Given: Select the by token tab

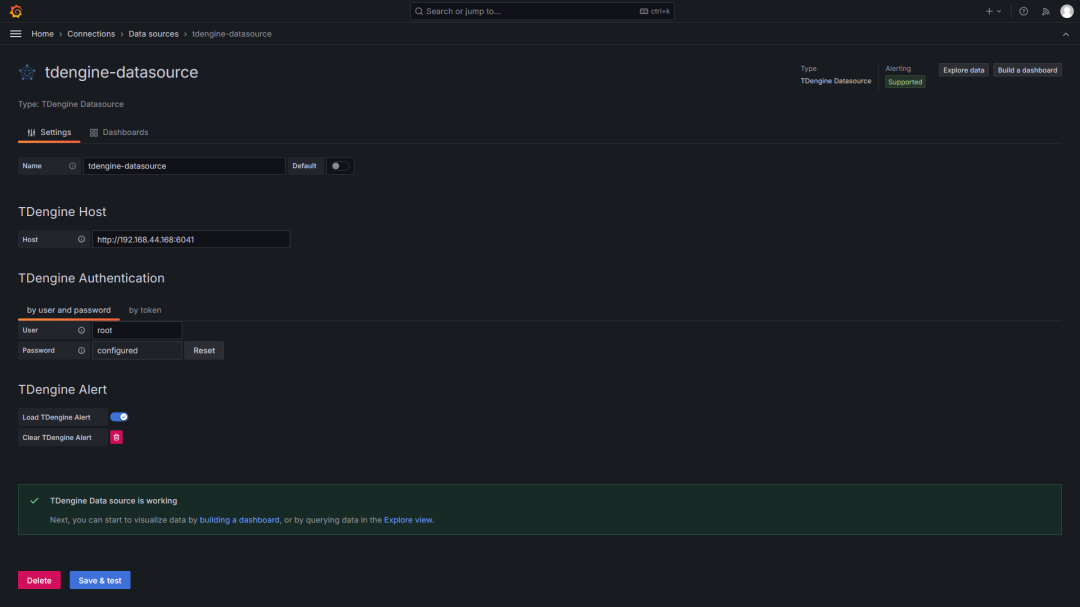Looking at the screenshot, I should coord(145,310).
